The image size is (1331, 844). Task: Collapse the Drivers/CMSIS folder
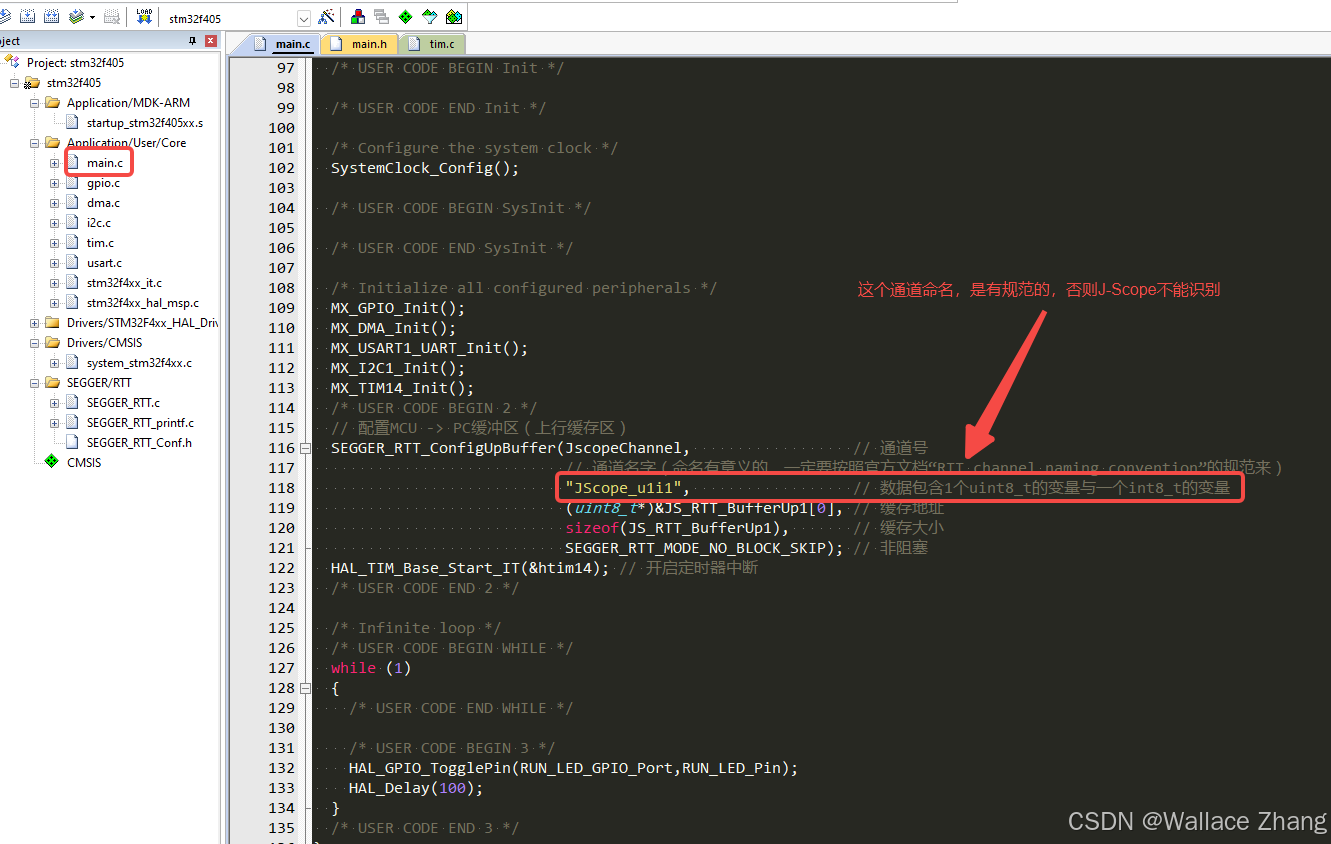click(x=35, y=343)
